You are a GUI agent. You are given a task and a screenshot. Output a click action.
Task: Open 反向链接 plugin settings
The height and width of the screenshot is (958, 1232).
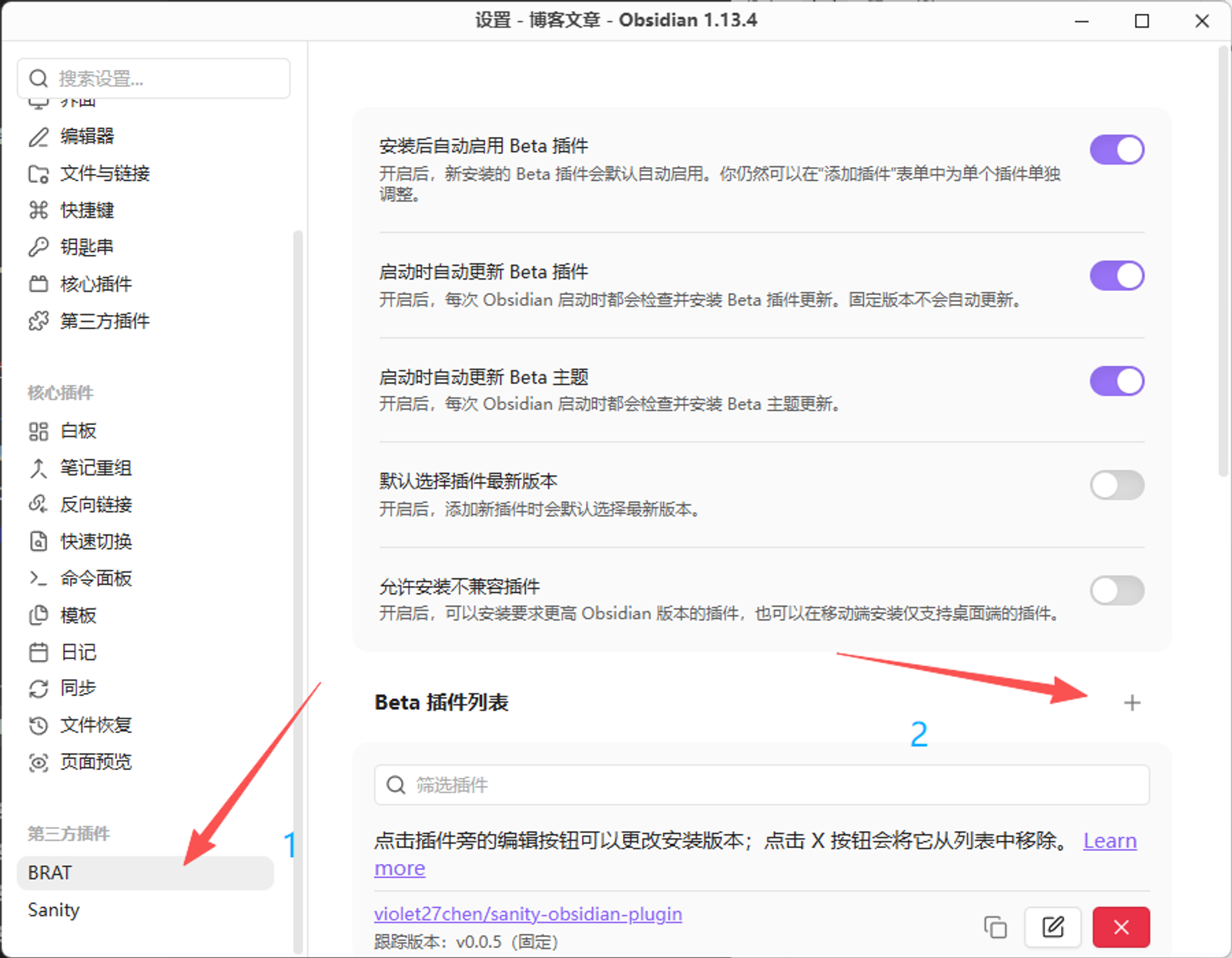[146, 504]
